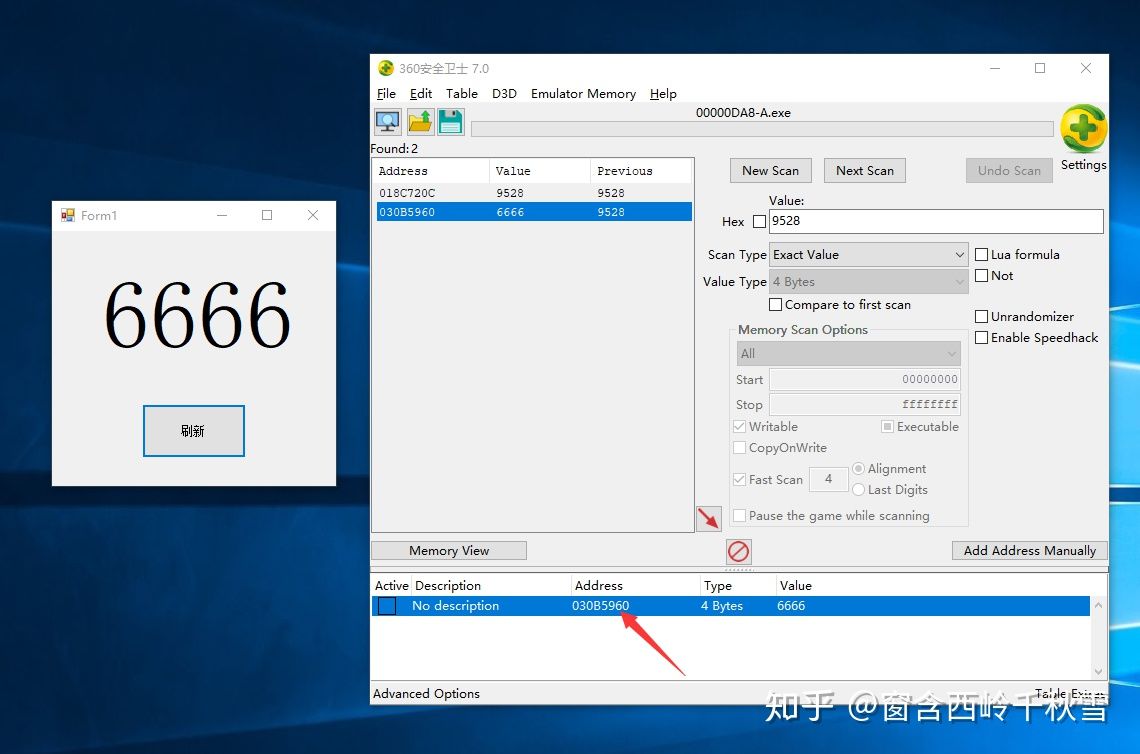Open the Help menu
The width and height of the screenshot is (1140, 754).
pyautogui.click(x=663, y=94)
